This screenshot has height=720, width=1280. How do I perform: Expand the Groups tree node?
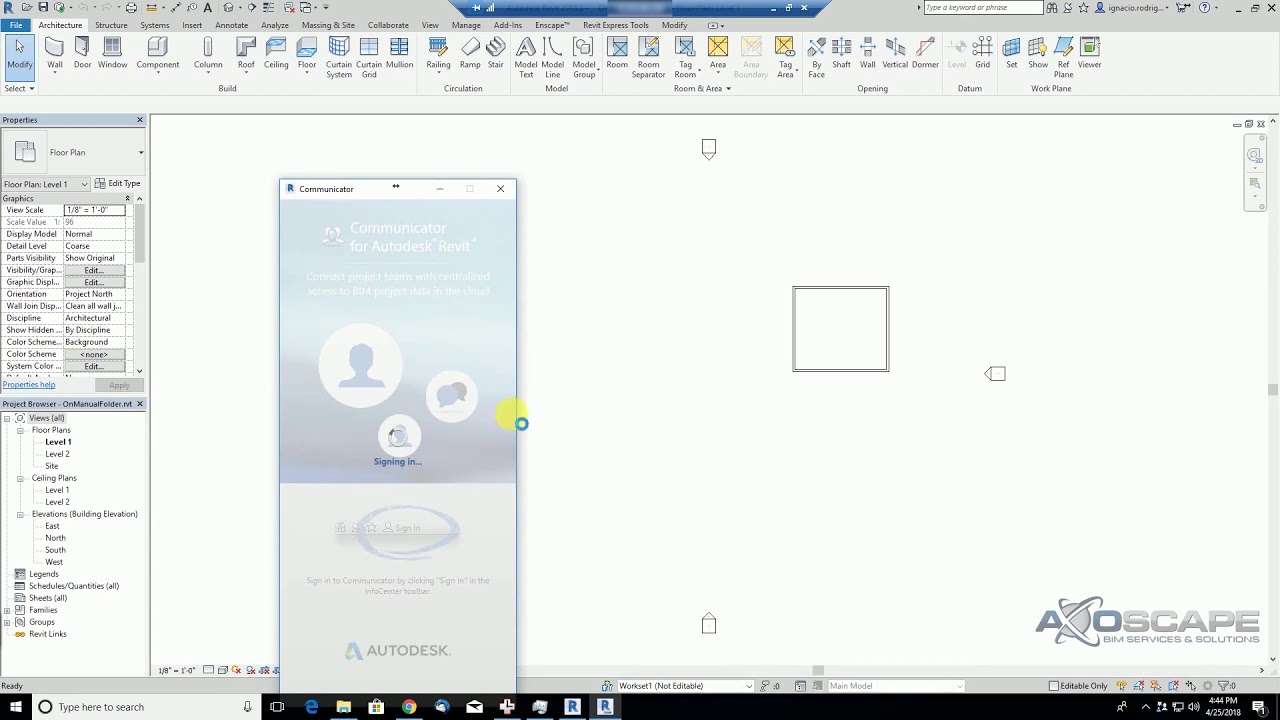[8, 622]
